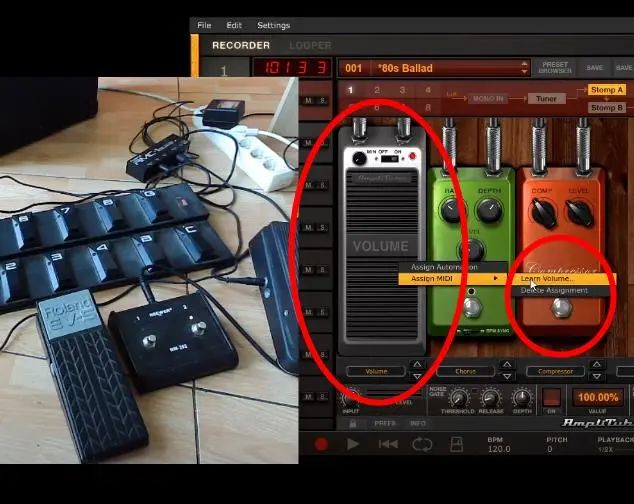The image size is (634, 504).
Task: Toggle the red ON button near VALUE
Action: coord(552,397)
